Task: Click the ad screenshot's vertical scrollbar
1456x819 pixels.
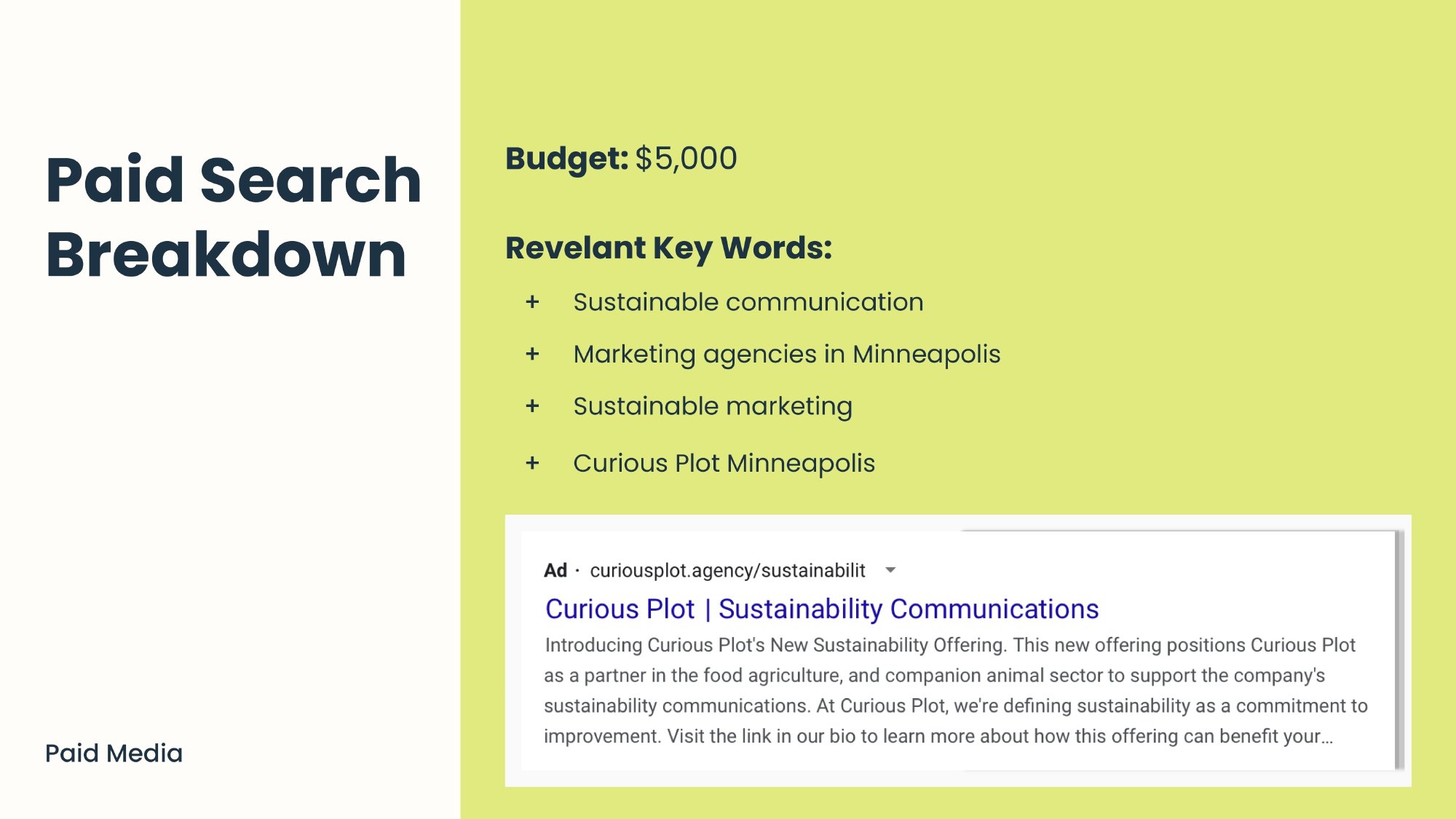Action: (1398, 650)
